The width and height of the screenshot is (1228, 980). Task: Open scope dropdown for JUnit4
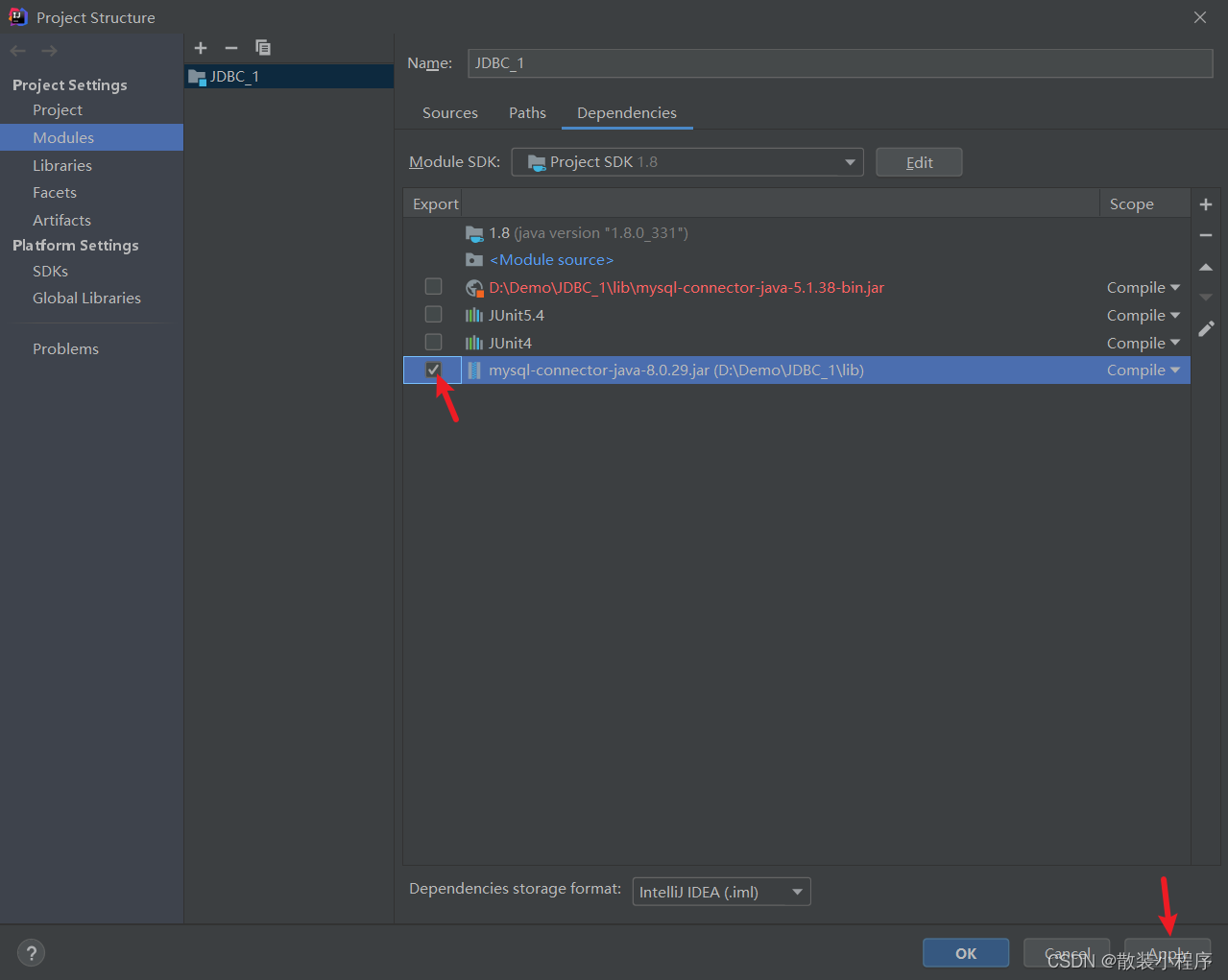pyautogui.click(x=1144, y=344)
